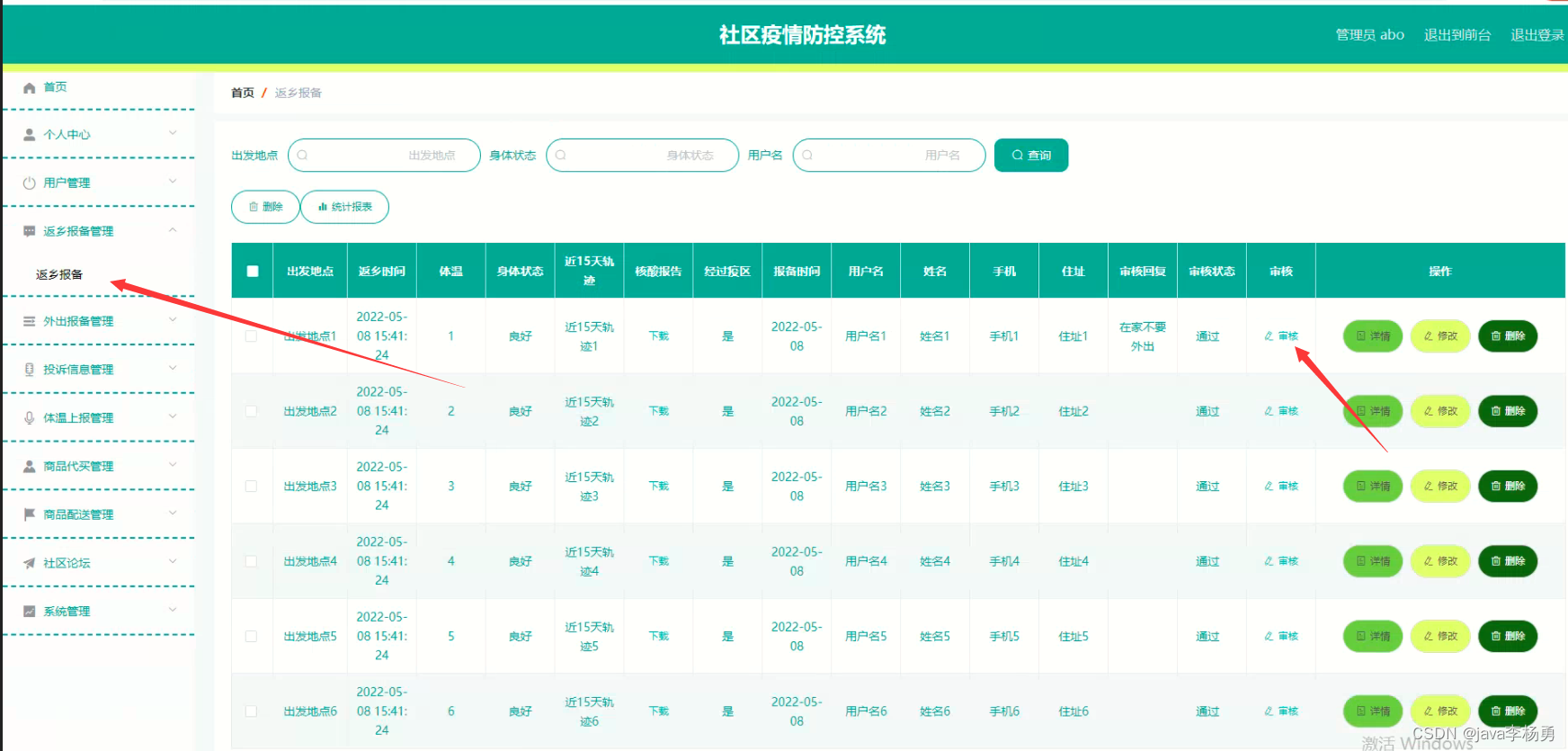The height and width of the screenshot is (751, 1568).
Task: Toggle the select-all header checkbox
Action: click(x=253, y=271)
